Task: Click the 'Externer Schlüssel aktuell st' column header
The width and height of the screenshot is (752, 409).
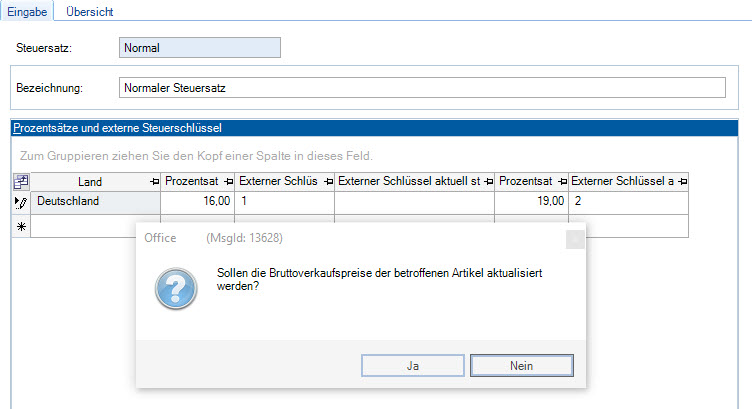Action: (408, 181)
